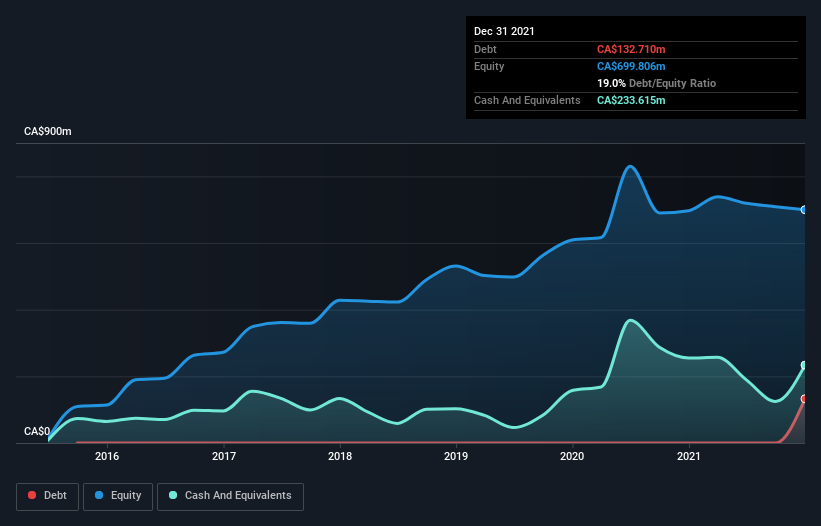
Task: Click the CA$699.806m equity value
Action: [631, 66]
